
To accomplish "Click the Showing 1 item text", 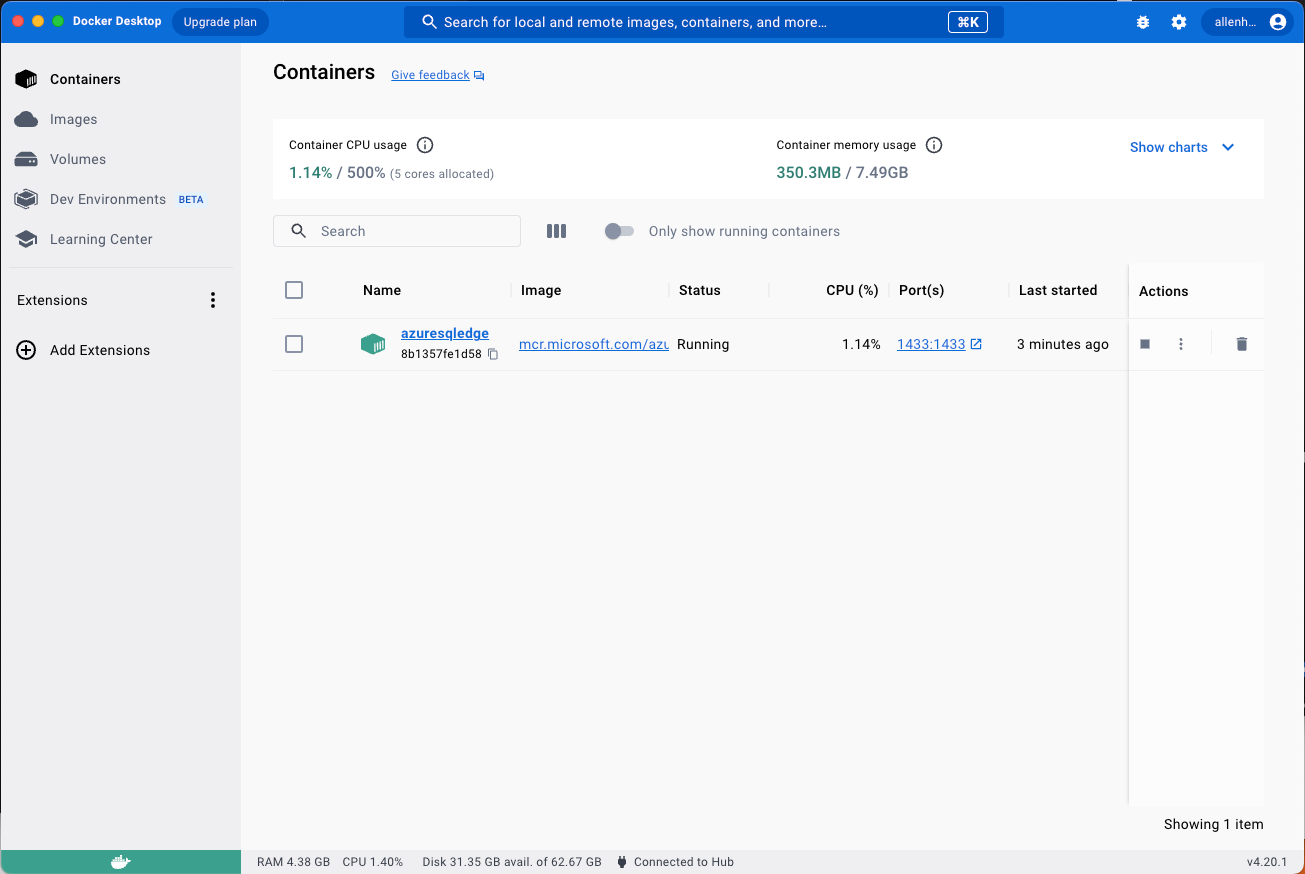I will pyautogui.click(x=1214, y=825).
